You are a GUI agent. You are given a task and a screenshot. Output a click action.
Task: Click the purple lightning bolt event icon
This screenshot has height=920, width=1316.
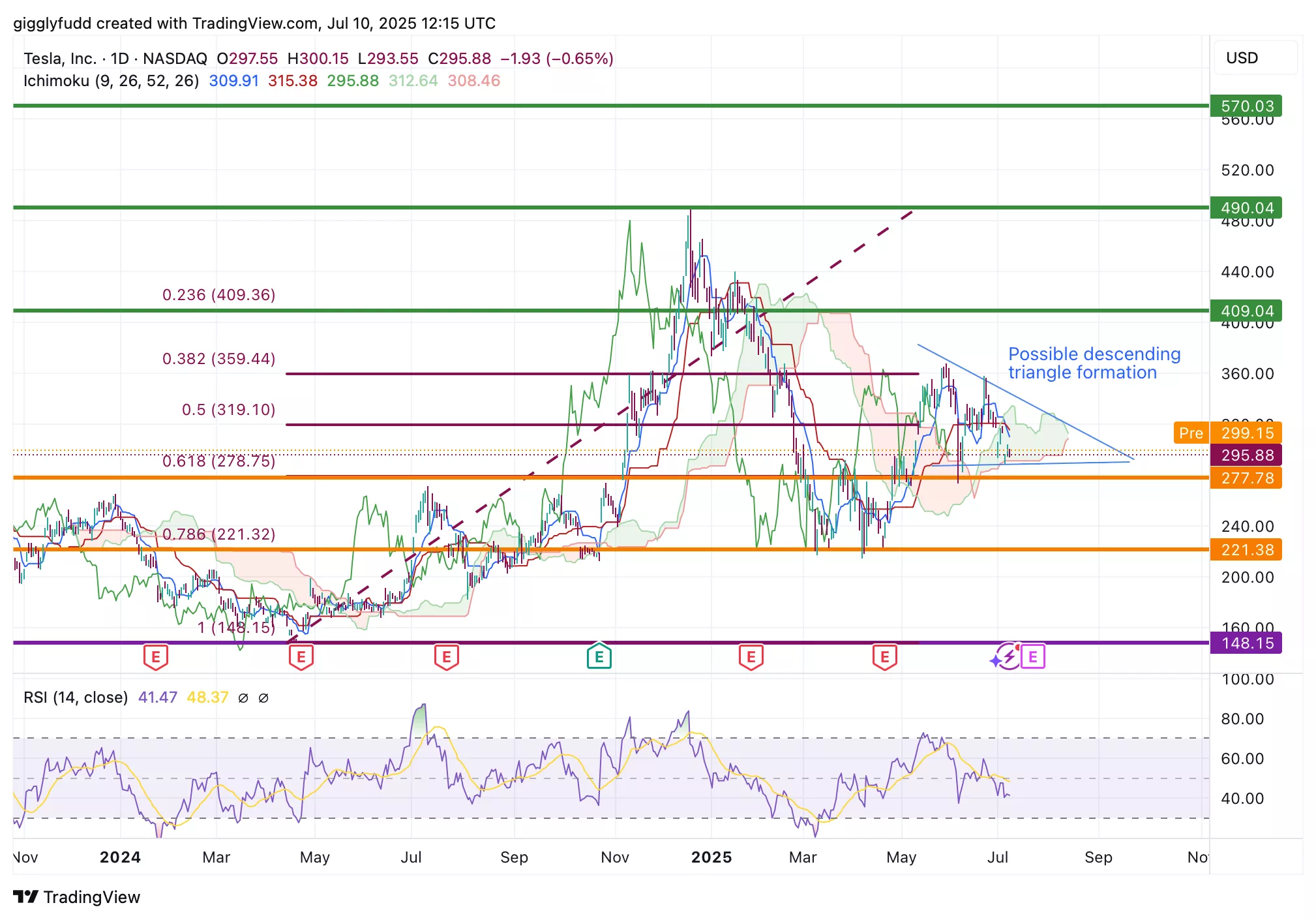pyautogui.click(x=1009, y=656)
